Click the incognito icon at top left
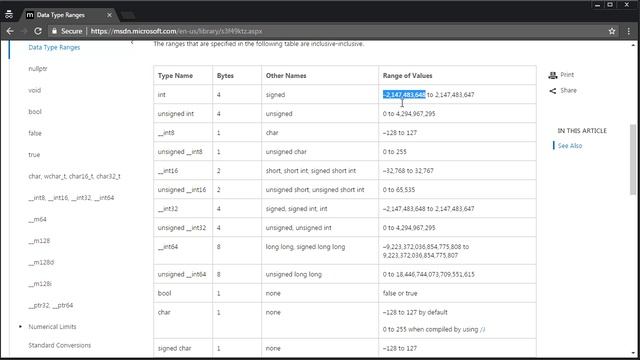 coord(9,15)
